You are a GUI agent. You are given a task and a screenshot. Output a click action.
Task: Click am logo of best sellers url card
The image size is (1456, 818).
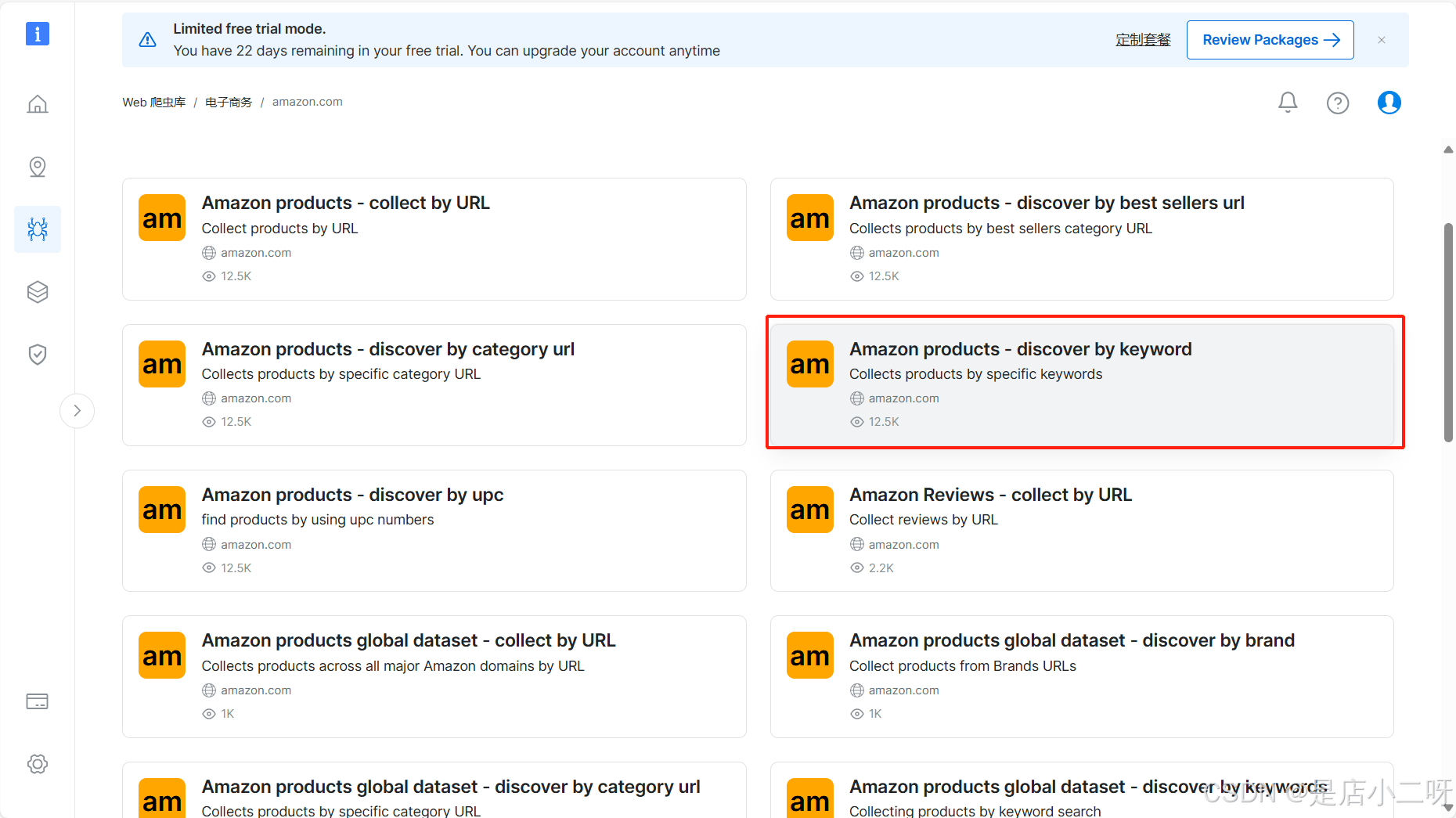point(809,218)
